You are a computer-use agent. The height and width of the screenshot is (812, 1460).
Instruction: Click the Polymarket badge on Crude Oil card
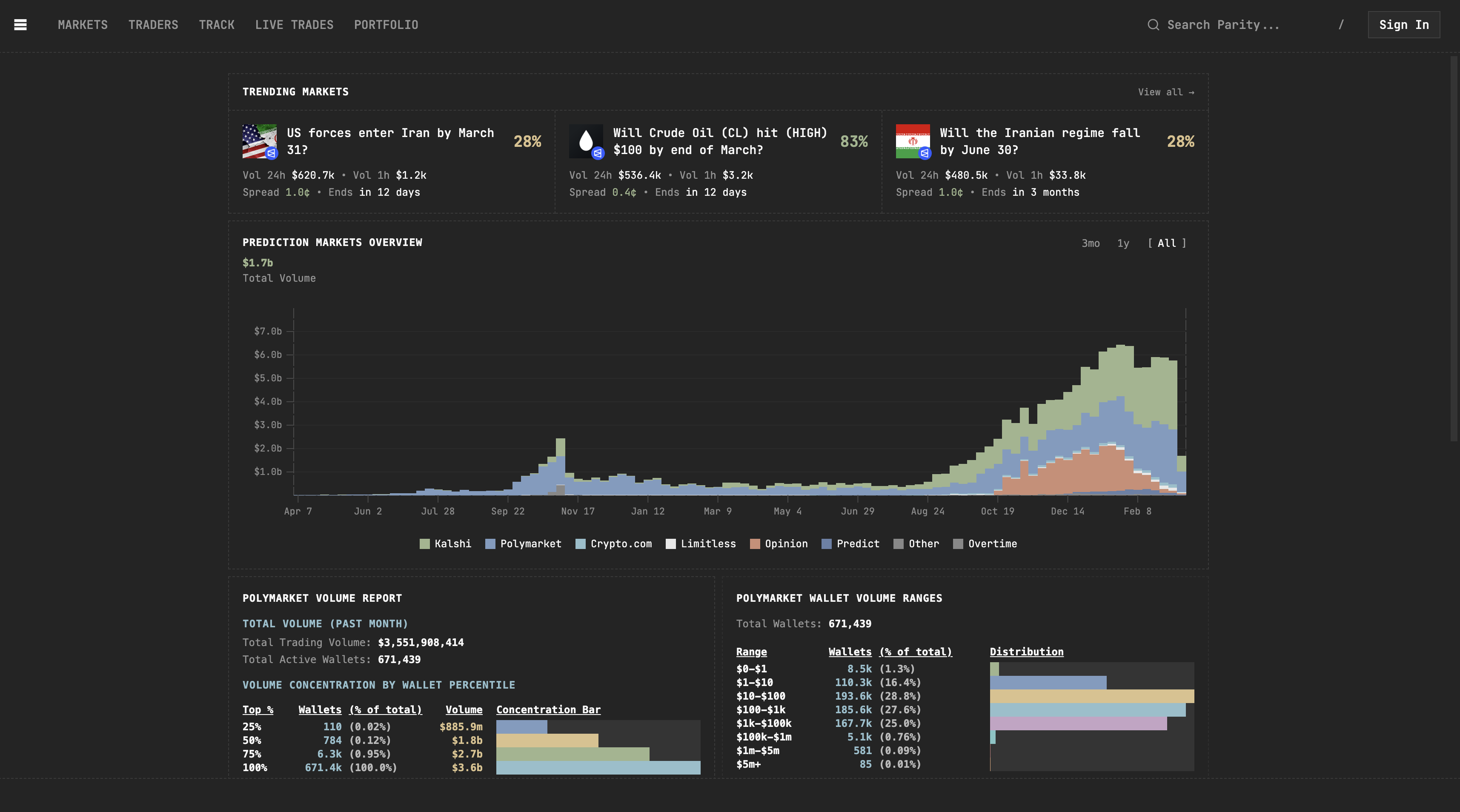tap(598, 153)
